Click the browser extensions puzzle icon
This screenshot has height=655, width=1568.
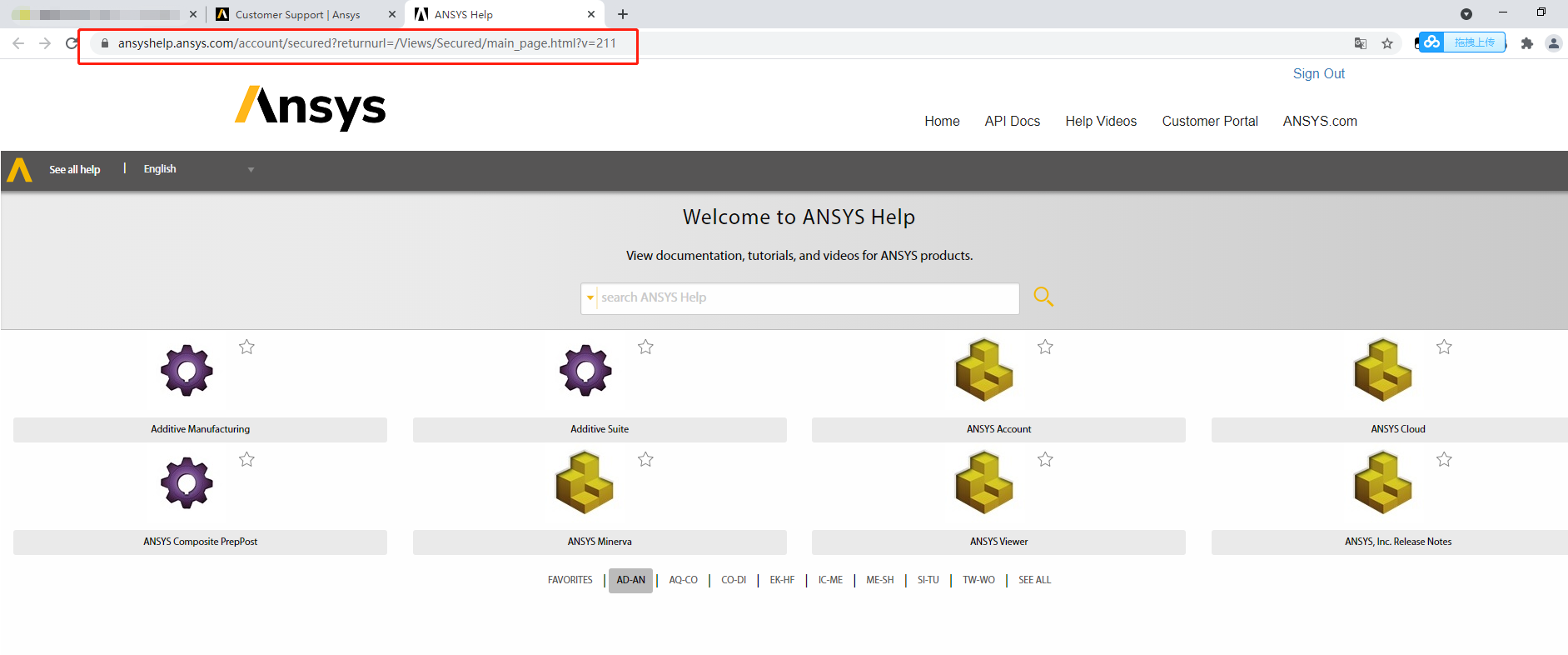1526,43
